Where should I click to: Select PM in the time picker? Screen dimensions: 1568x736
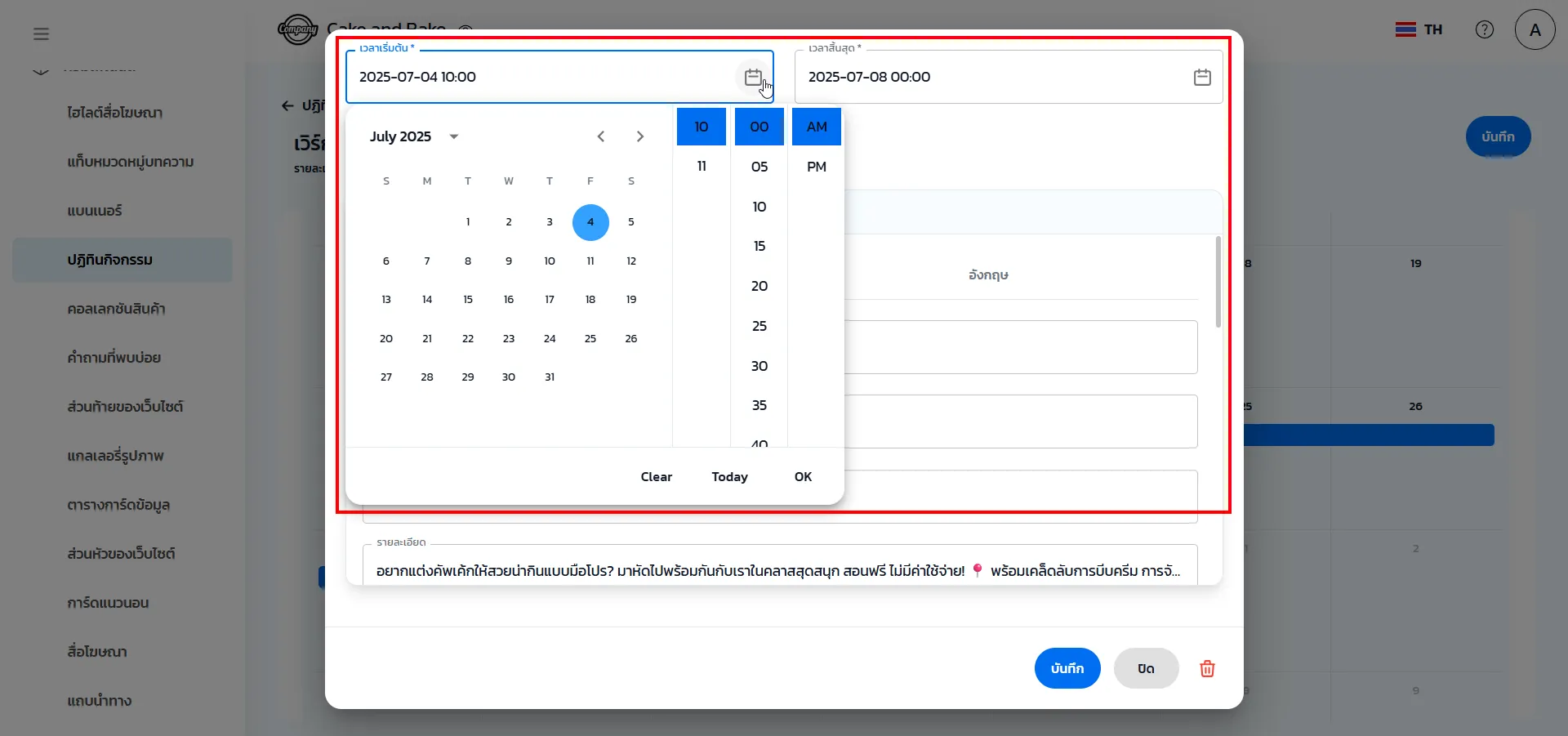[x=816, y=167]
